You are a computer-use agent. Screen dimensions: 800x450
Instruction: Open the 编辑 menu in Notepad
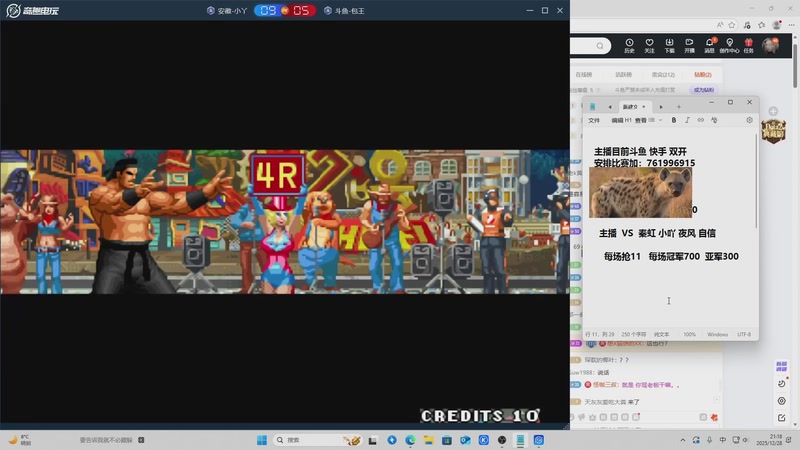point(617,120)
